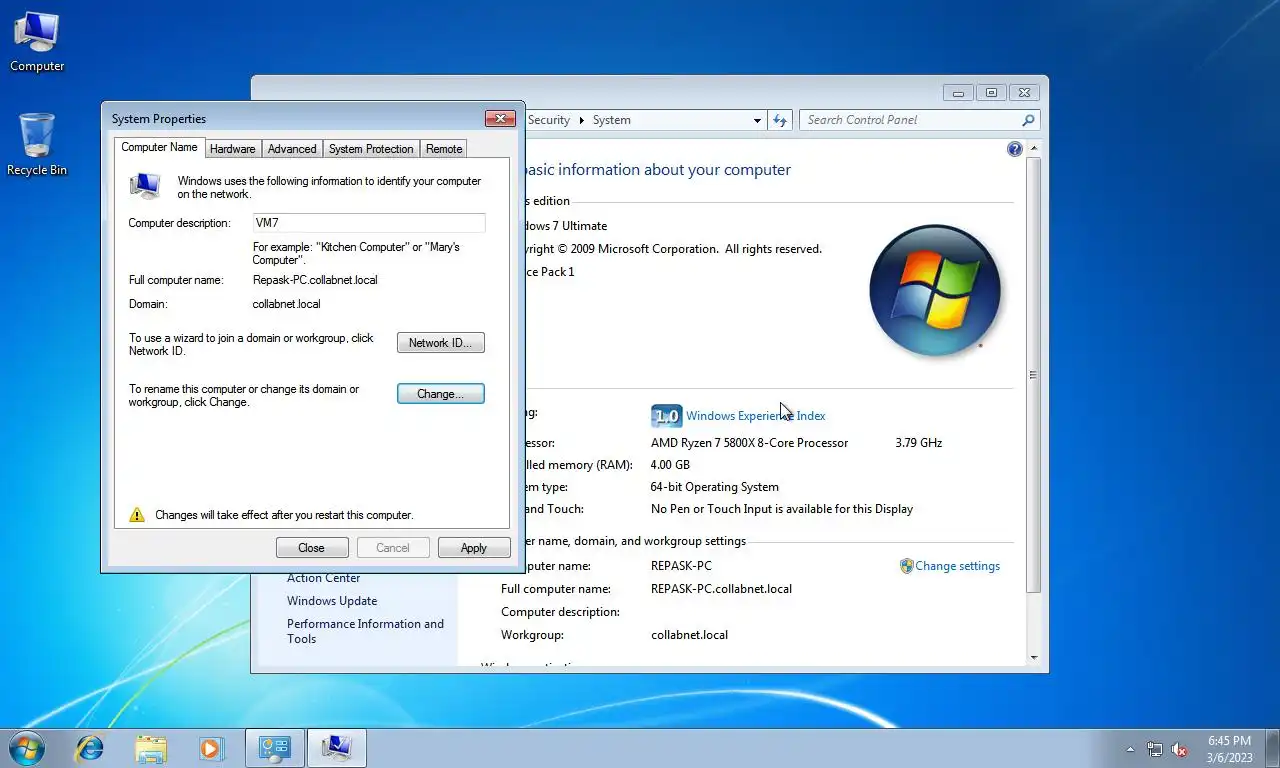Click the 4.00 GB memory value
The image size is (1280, 768).
670,465
